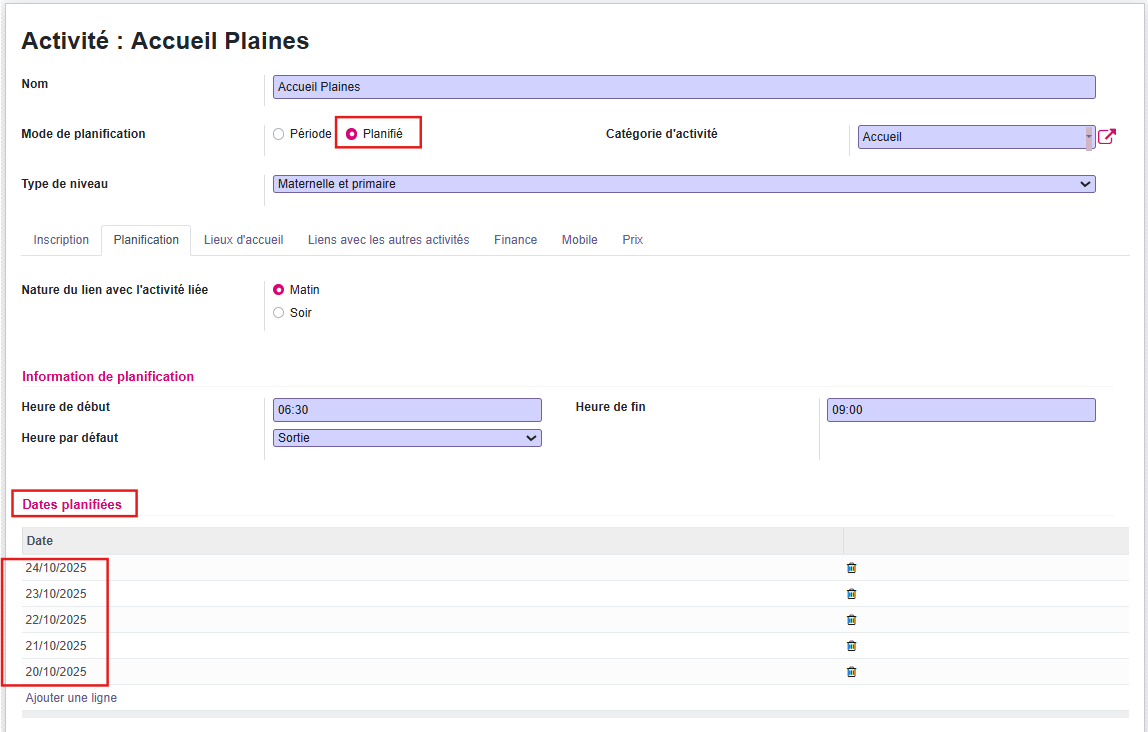Sort by the Date column header
This screenshot has width=1148, height=732.
40,541
